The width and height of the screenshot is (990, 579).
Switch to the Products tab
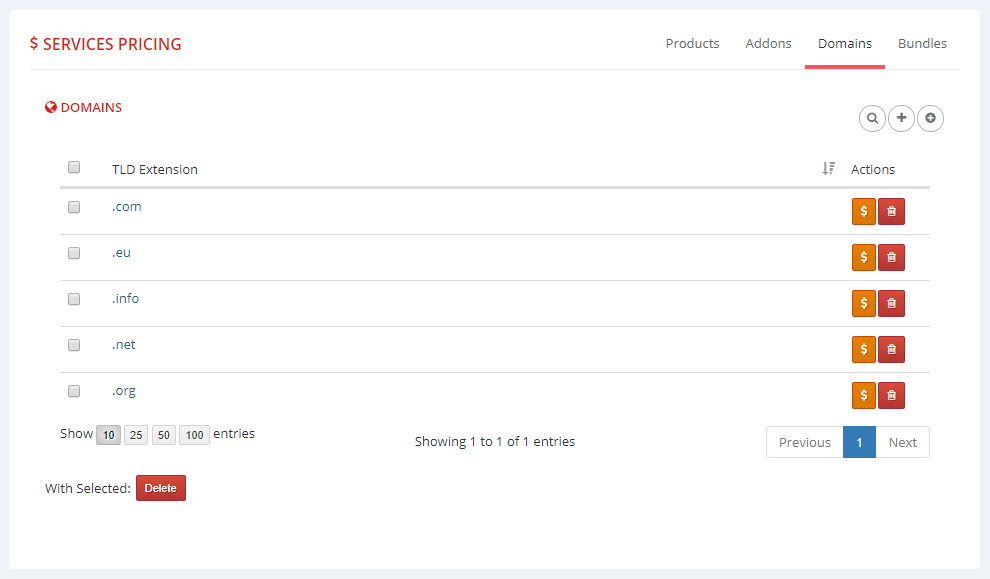(692, 43)
